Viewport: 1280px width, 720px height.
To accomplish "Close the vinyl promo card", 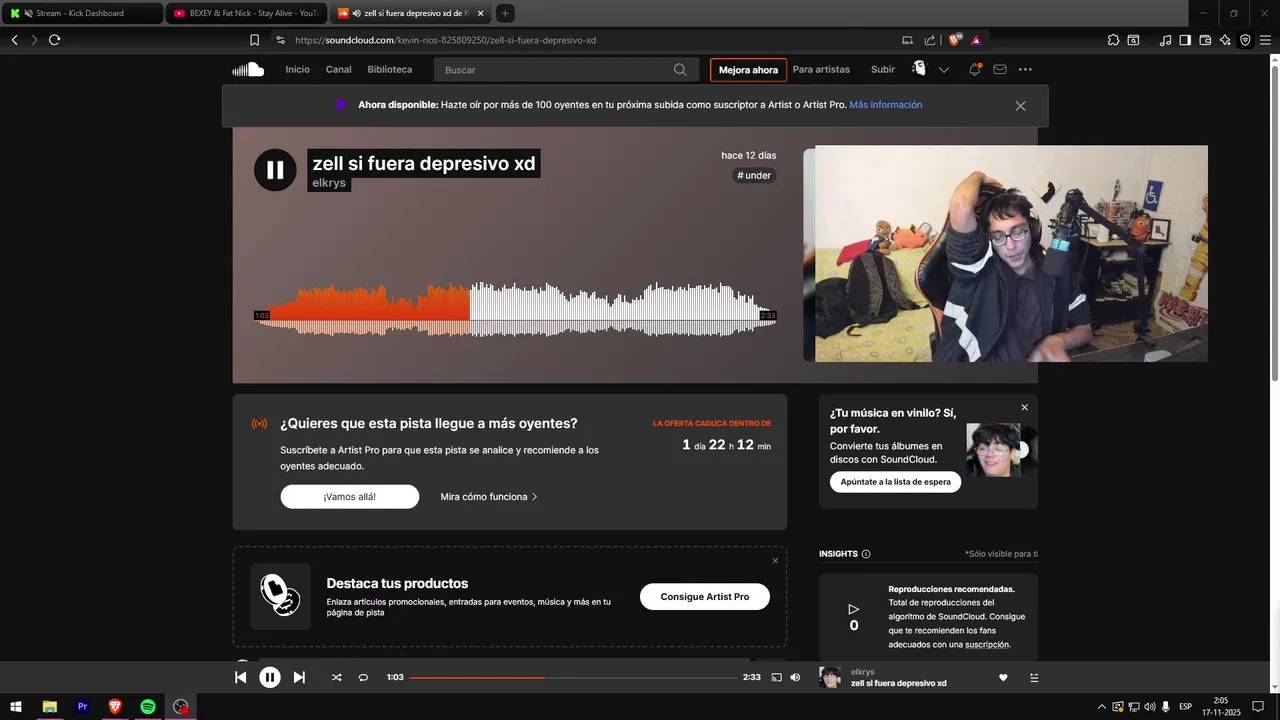I will pos(1024,407).
